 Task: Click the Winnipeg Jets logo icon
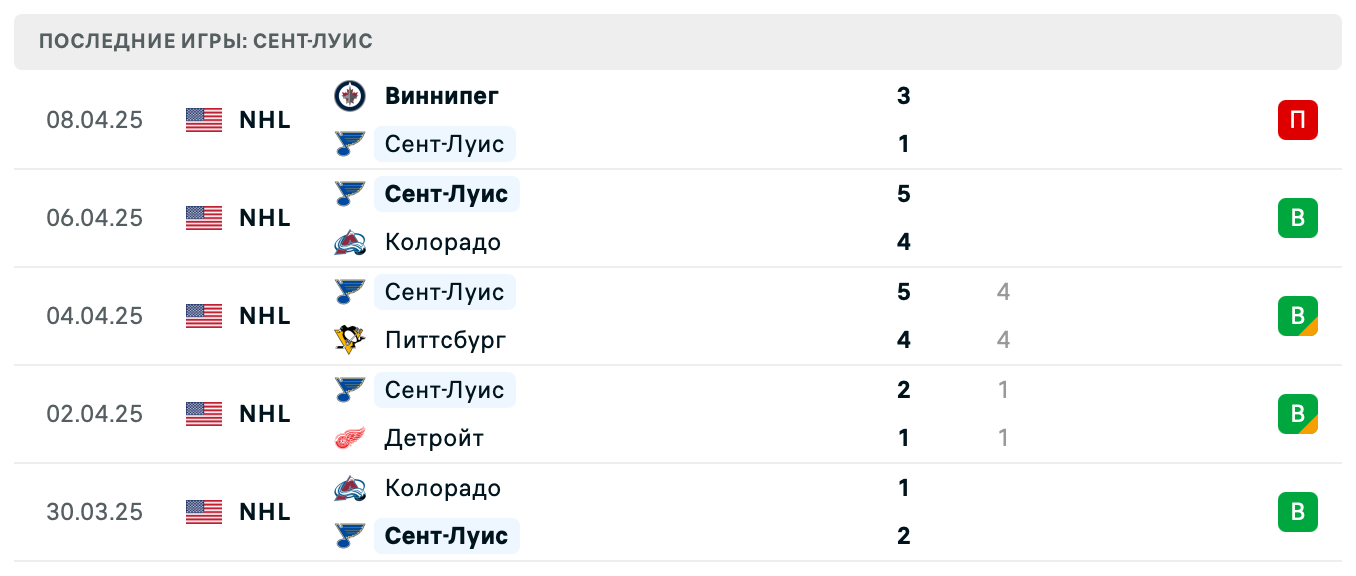(349, 96)
